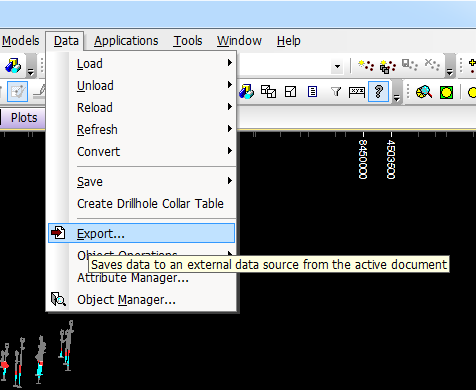Screen dimensions: 476x390
Task: Click the document list icon in toolbar
Action: coord(312,91)
